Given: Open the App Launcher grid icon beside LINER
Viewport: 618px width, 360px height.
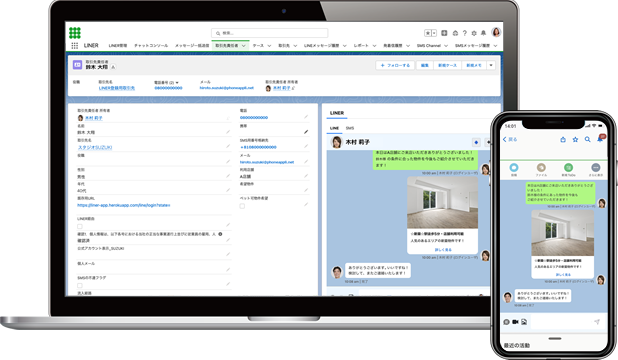Looking at the screenshot, I should 74,46.
